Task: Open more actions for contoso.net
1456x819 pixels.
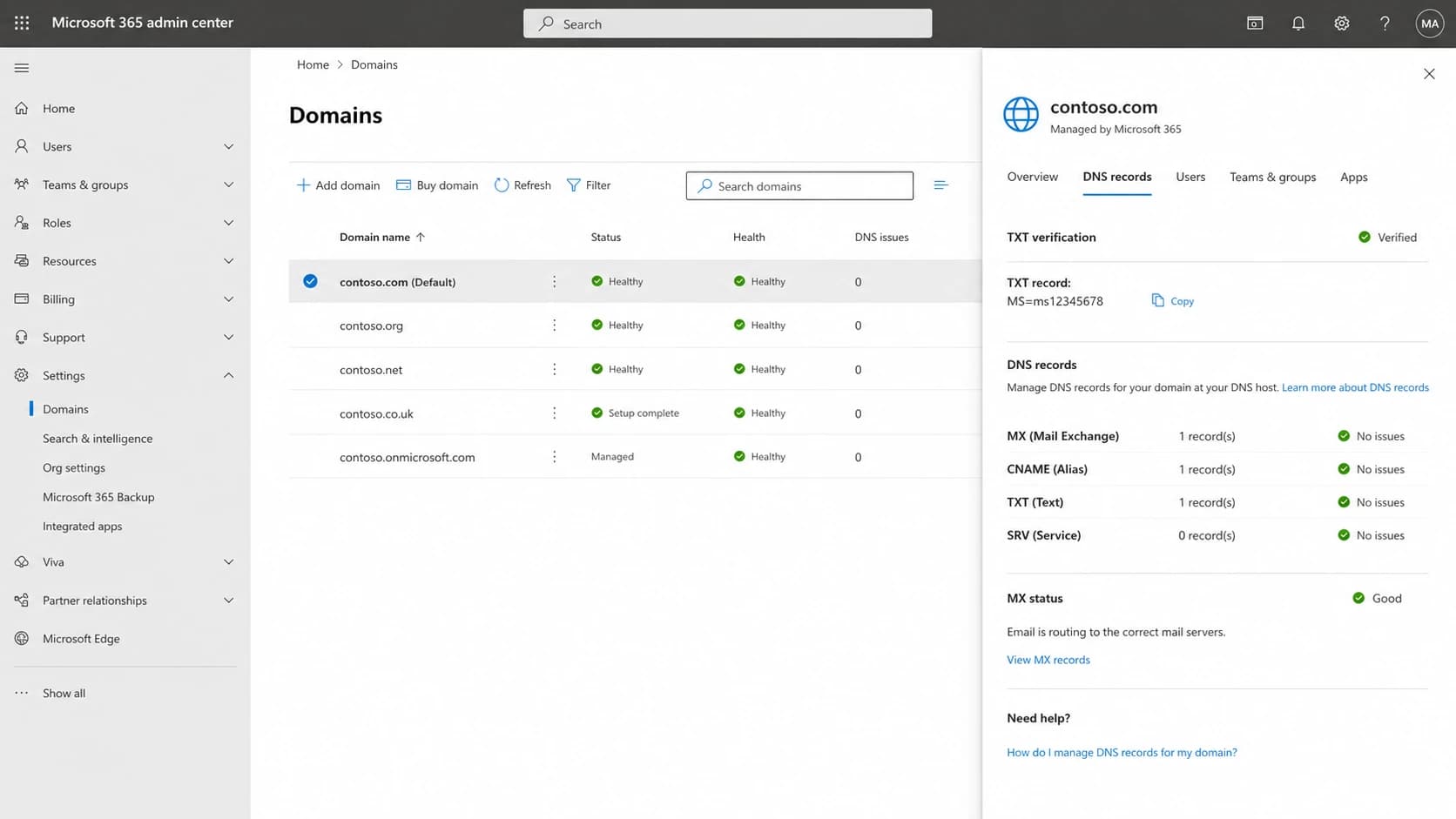Action: click(x=554, y=369)
